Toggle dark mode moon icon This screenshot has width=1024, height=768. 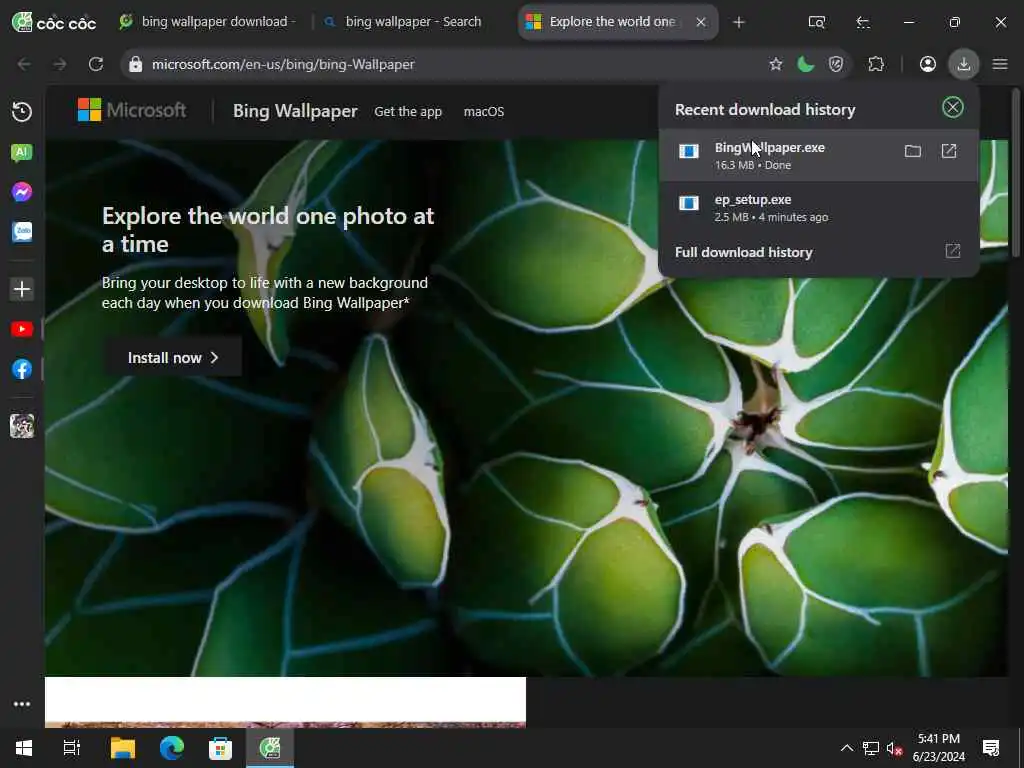tap(806, 64)
